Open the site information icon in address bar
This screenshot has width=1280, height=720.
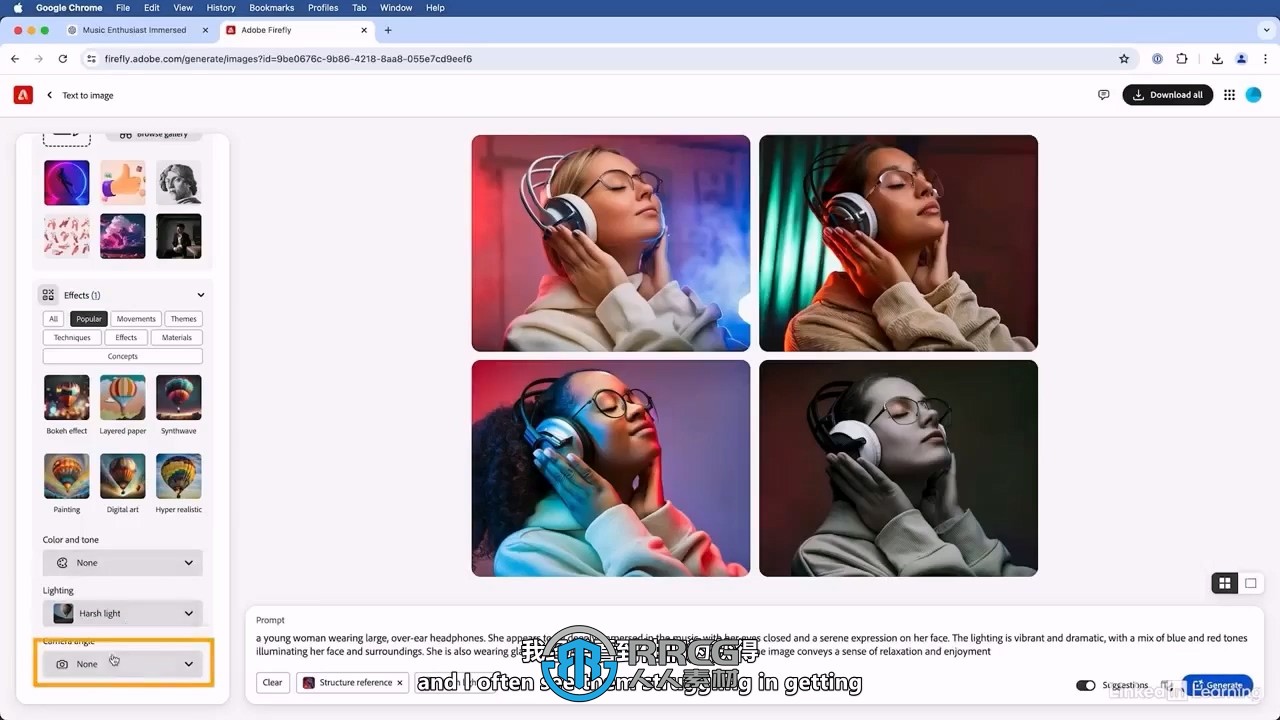click(91, 59)
